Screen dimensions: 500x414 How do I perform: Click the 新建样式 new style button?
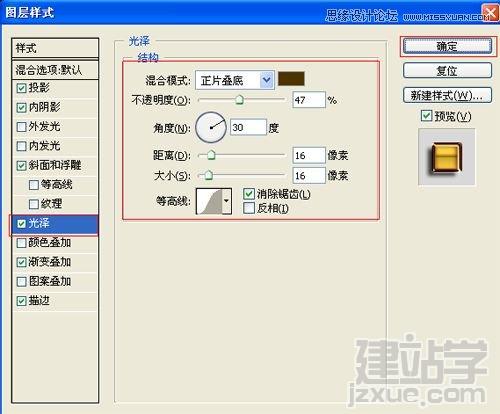(447, 96)
